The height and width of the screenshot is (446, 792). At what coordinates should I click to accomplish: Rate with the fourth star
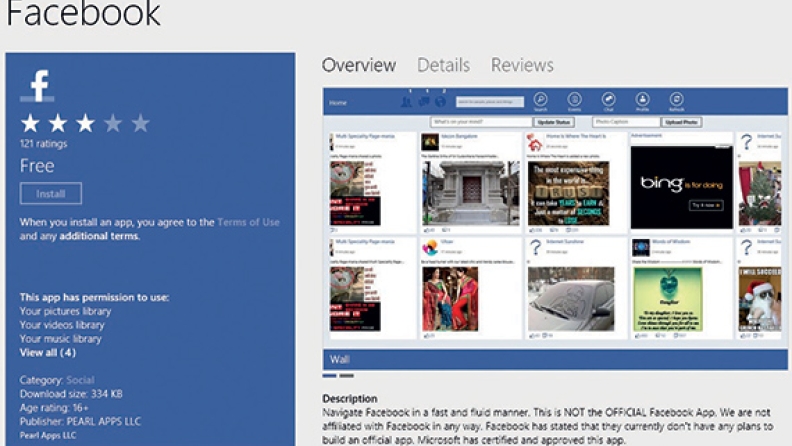(113, 123)
